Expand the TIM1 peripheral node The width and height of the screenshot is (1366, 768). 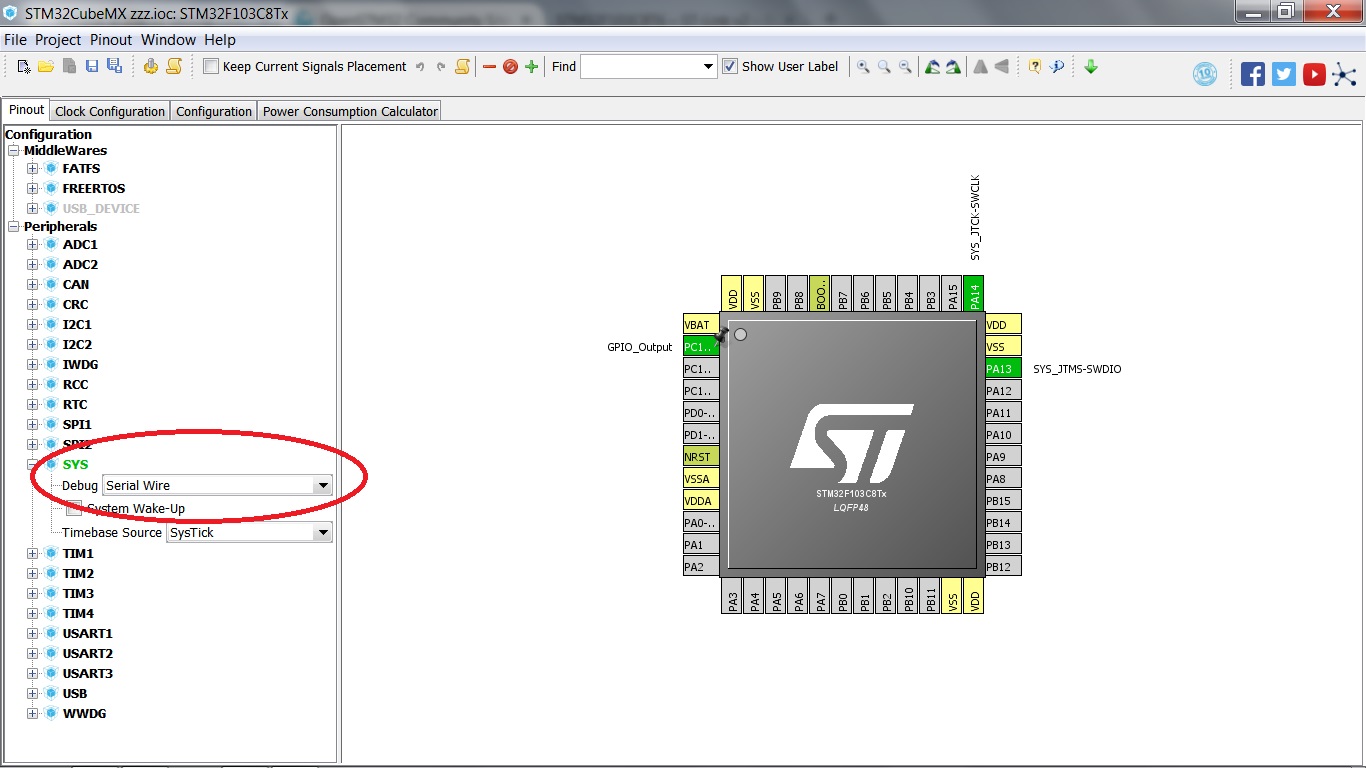tap(33, 553)
